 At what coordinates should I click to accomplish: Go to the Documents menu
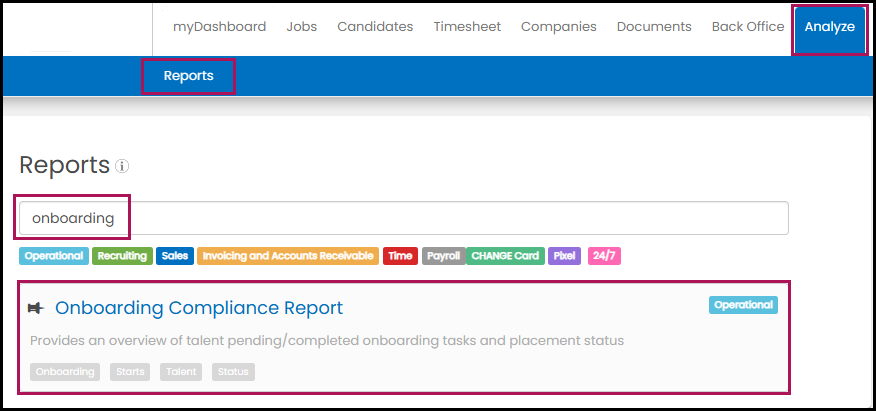(x=654, y=27)
